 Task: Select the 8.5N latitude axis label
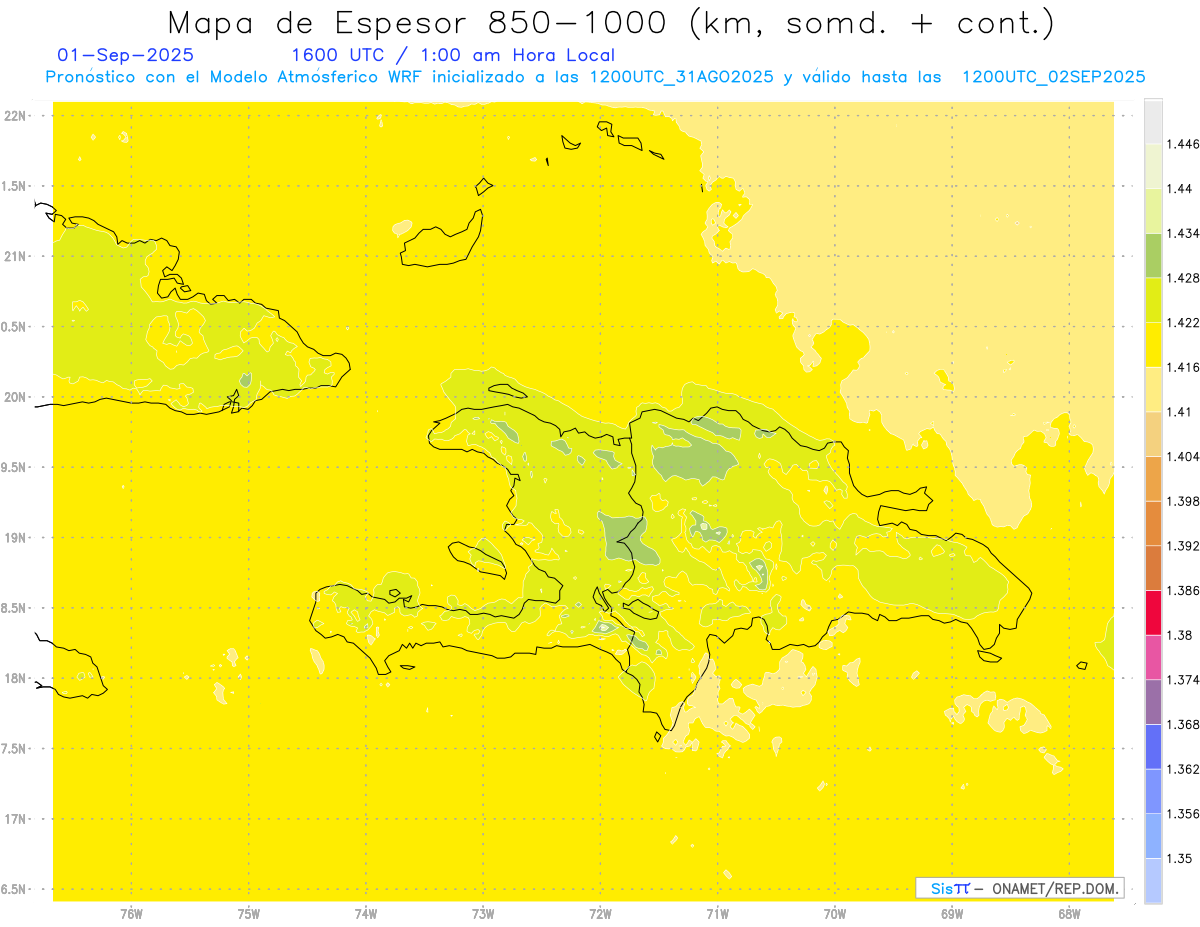point(15,608)
